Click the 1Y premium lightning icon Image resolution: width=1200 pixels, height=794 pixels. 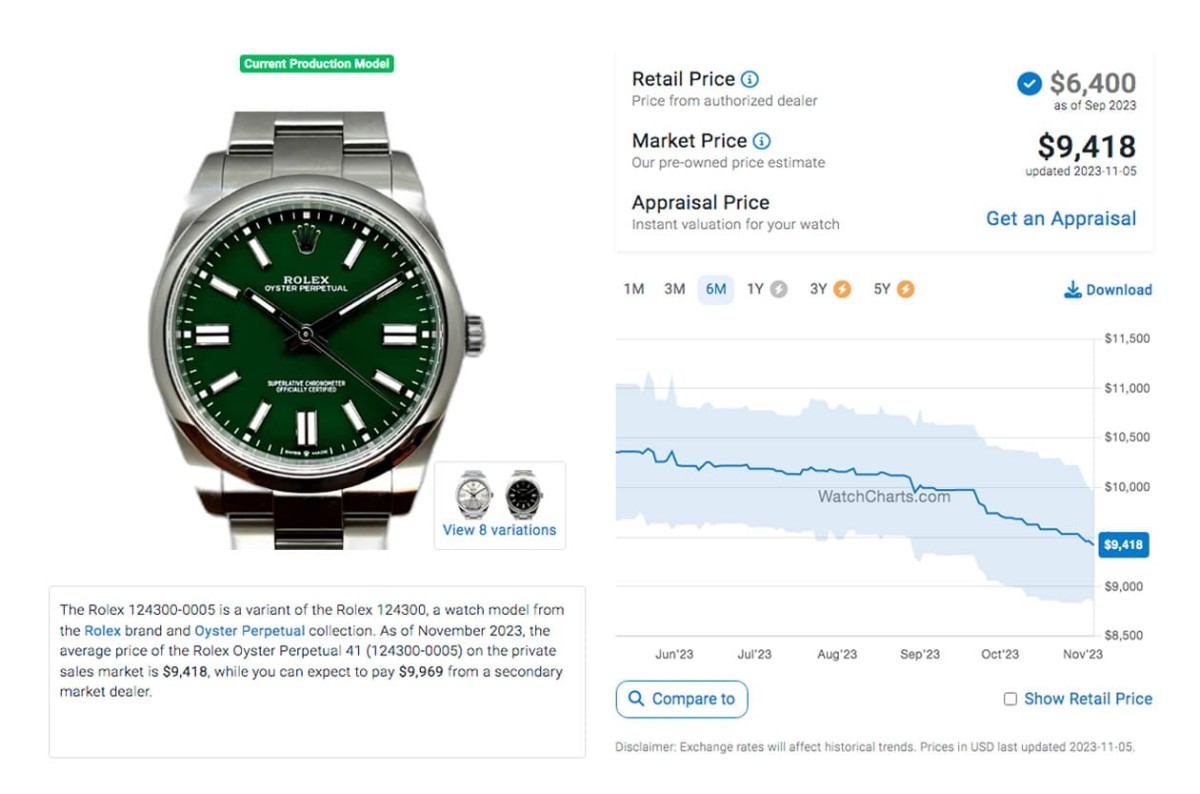point(779,290)
